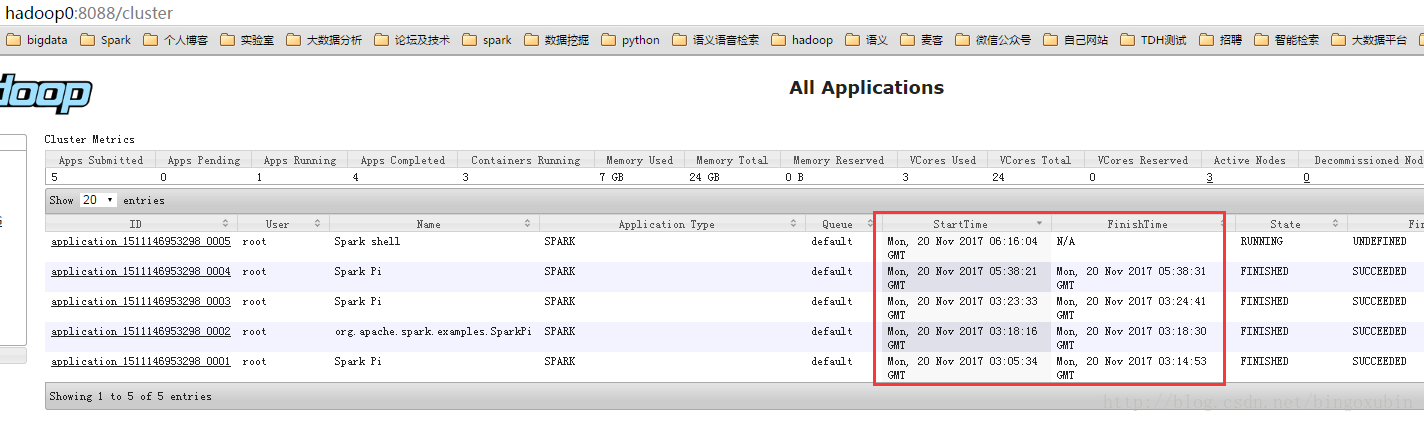Open the 智能检索 bookmark folder
The width and height of the screenshot is (1424, 422).
tap(1286, 40)
